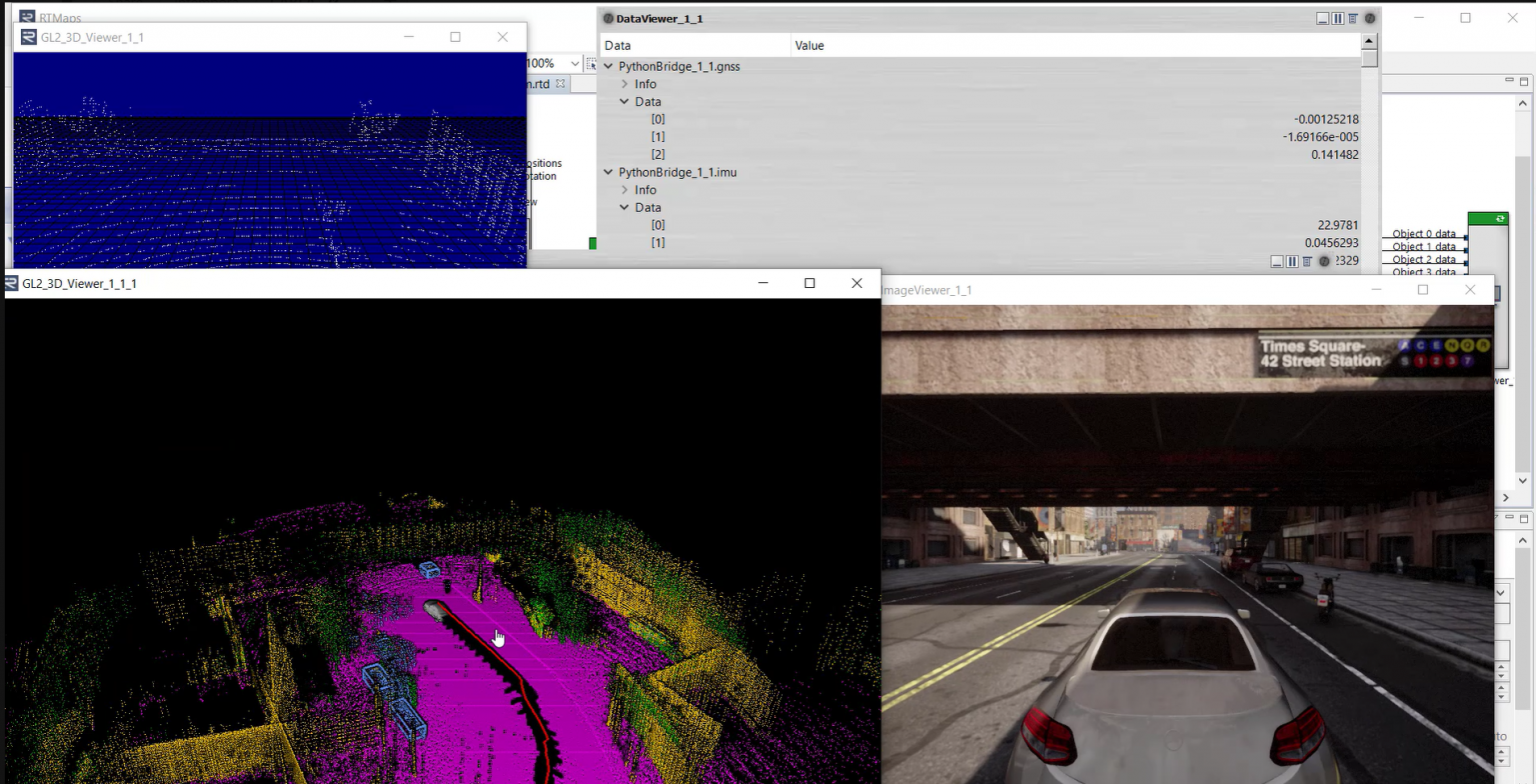This screenshot has width=1536, height=784.
Task: Click the round info icon in DataViewer header
Action: 1369,19
